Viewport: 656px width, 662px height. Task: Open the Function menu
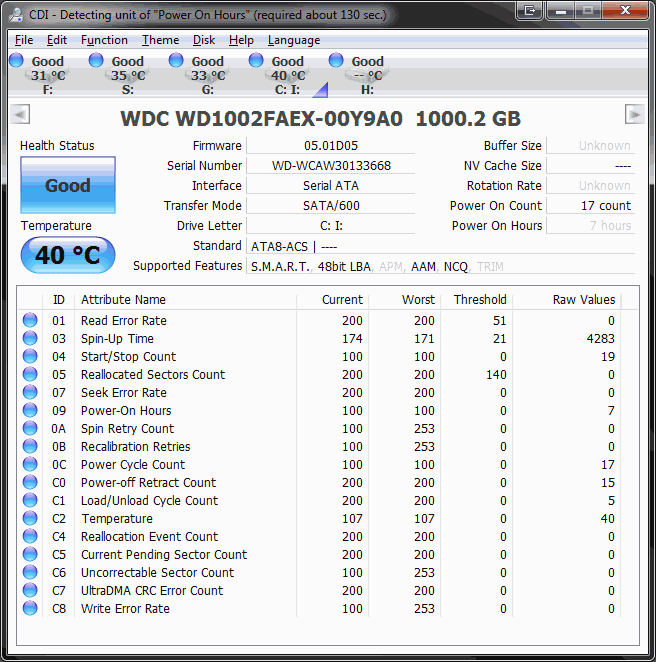[x=104, y=40]
